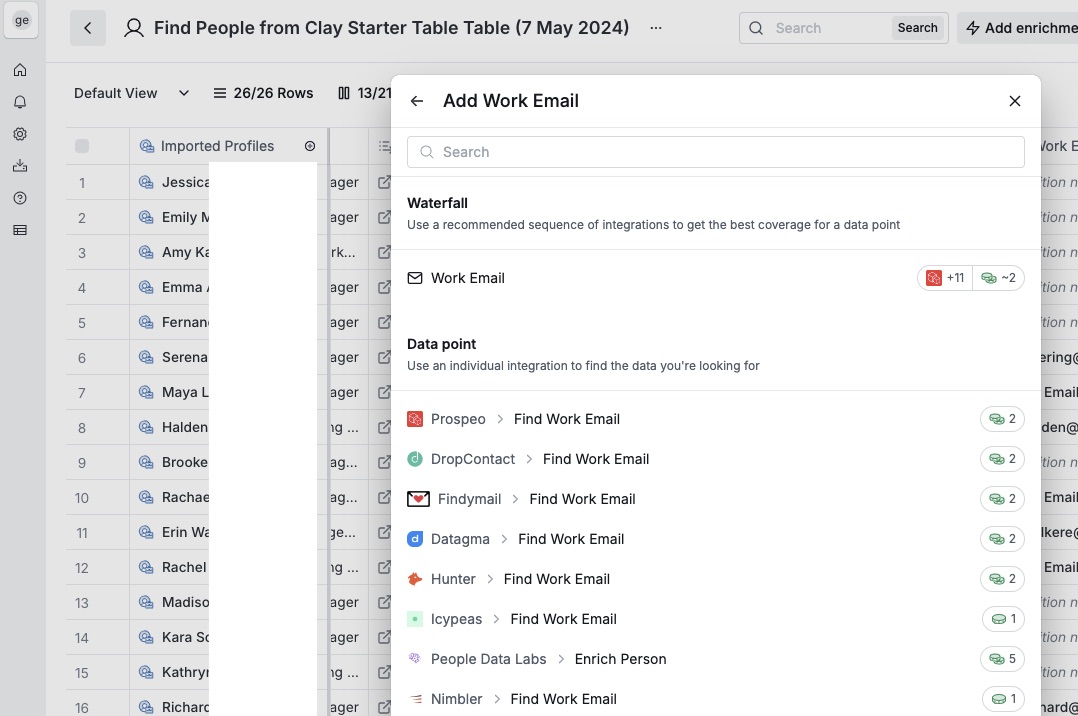Close the Add Work Email panel
The width and height of the screenshot is (1078, 716).
(x=1015, y=101)
